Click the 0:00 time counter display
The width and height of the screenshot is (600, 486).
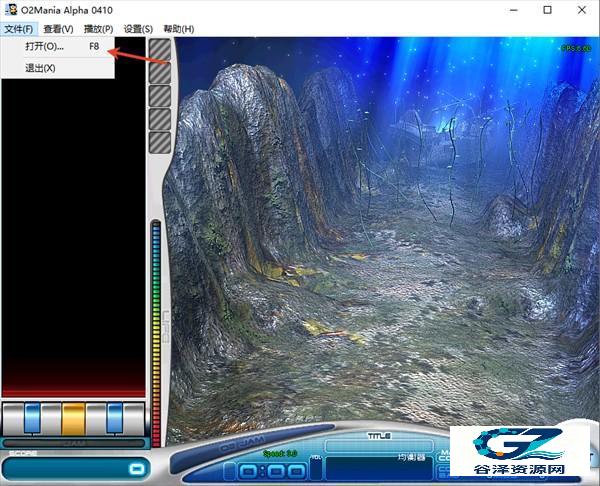[x=272, y=471]
